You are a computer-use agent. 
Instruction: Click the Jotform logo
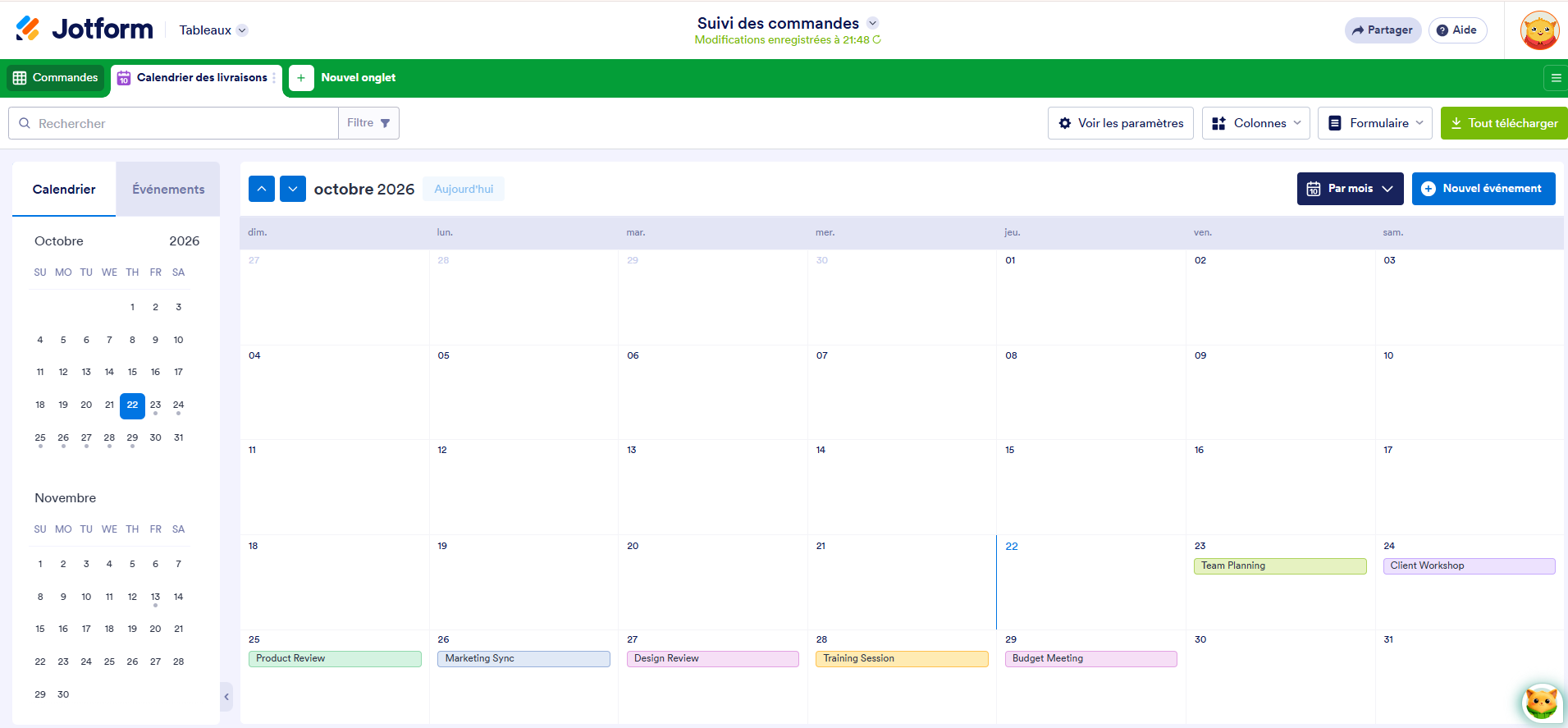pyautogui.click(x=85, y=29)
